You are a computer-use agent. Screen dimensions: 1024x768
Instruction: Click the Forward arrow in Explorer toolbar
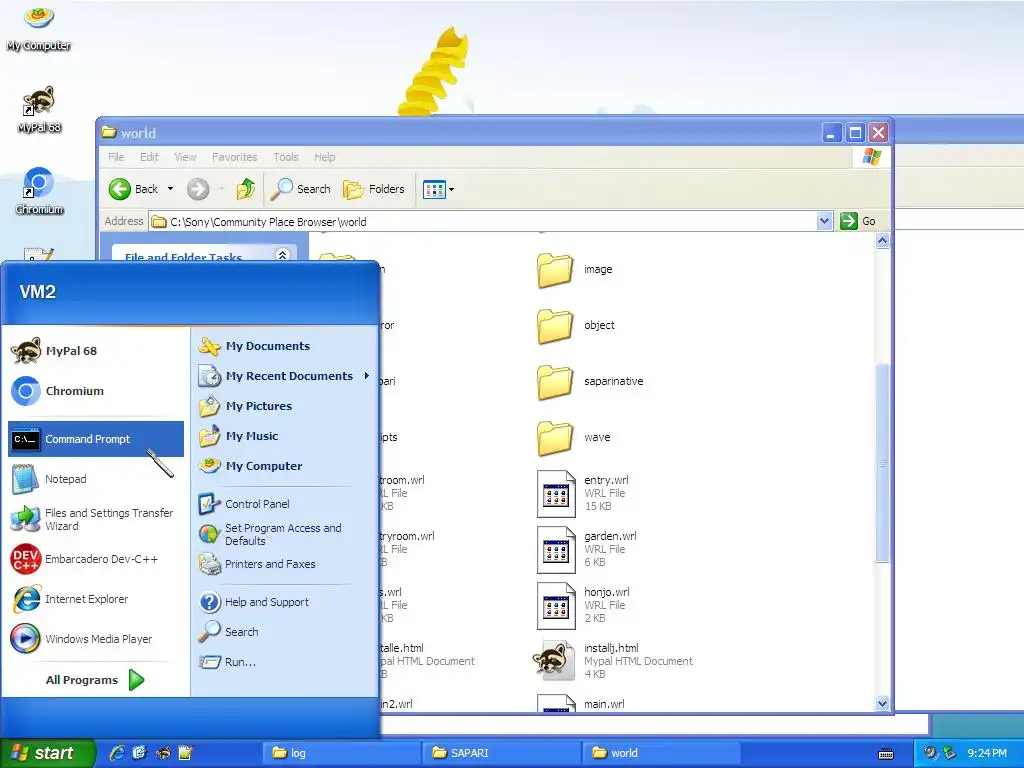pyautogui.click(x=198, y=189)
